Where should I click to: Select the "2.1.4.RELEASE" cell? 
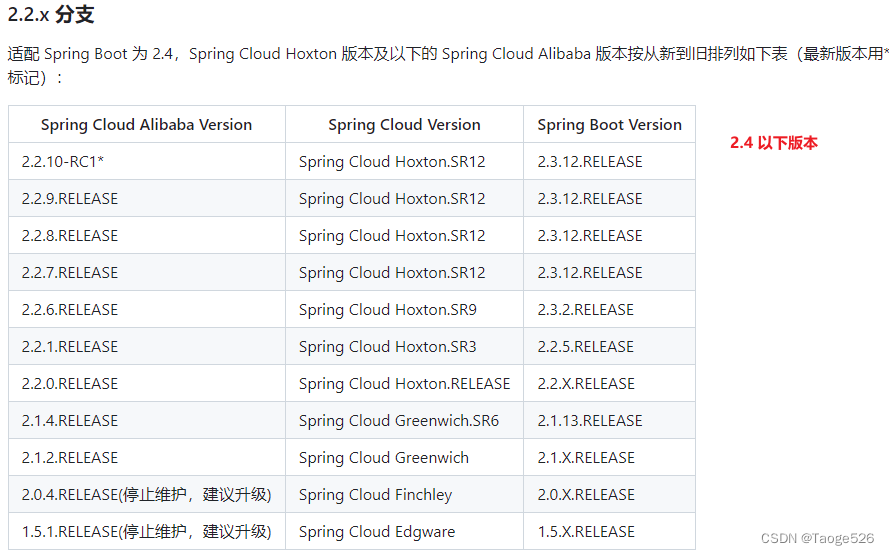[x=147, y=421]
